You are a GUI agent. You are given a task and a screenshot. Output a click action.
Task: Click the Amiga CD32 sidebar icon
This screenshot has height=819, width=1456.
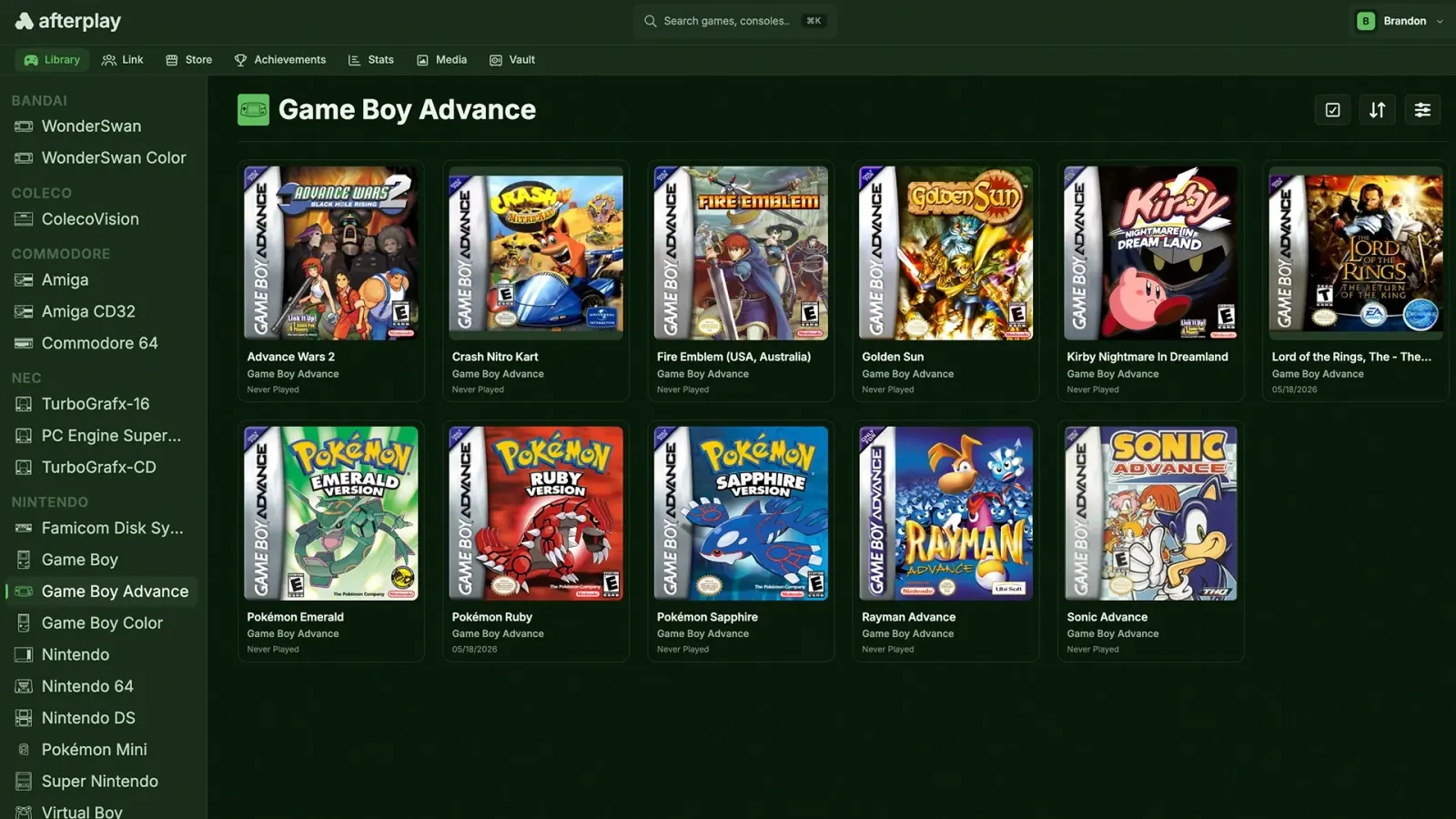[24, 311]
